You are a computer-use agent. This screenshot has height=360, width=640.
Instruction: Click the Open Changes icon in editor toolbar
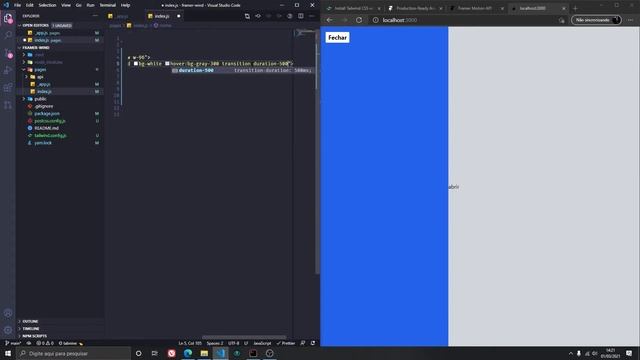coord(247,16)
